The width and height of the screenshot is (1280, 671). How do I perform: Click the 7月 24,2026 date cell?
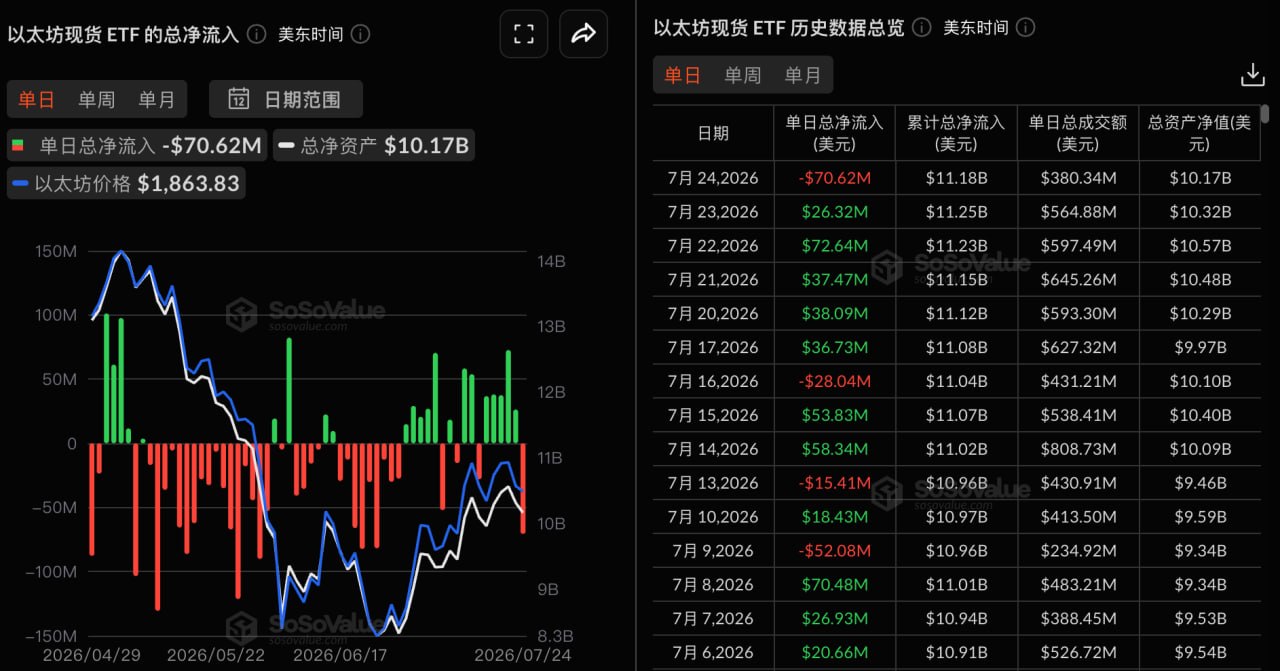(713, 178)
